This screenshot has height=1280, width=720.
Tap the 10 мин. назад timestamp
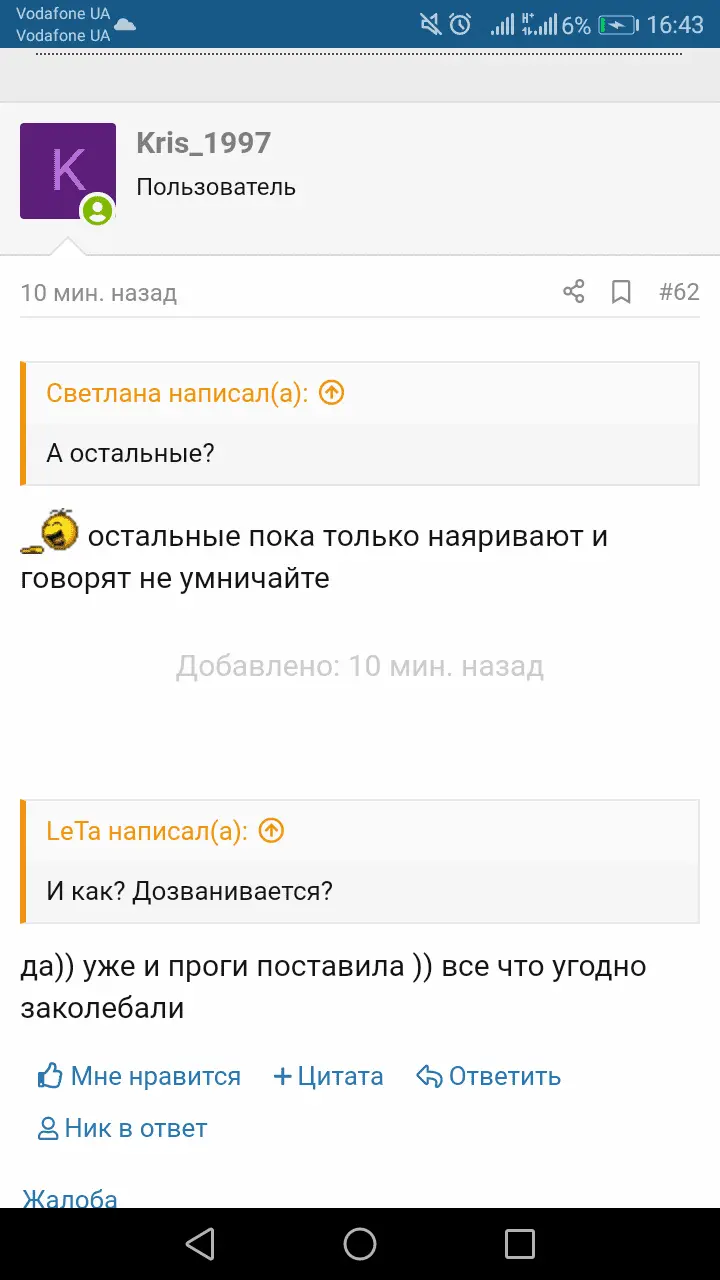pyautogui.click(x=99, y=293)
